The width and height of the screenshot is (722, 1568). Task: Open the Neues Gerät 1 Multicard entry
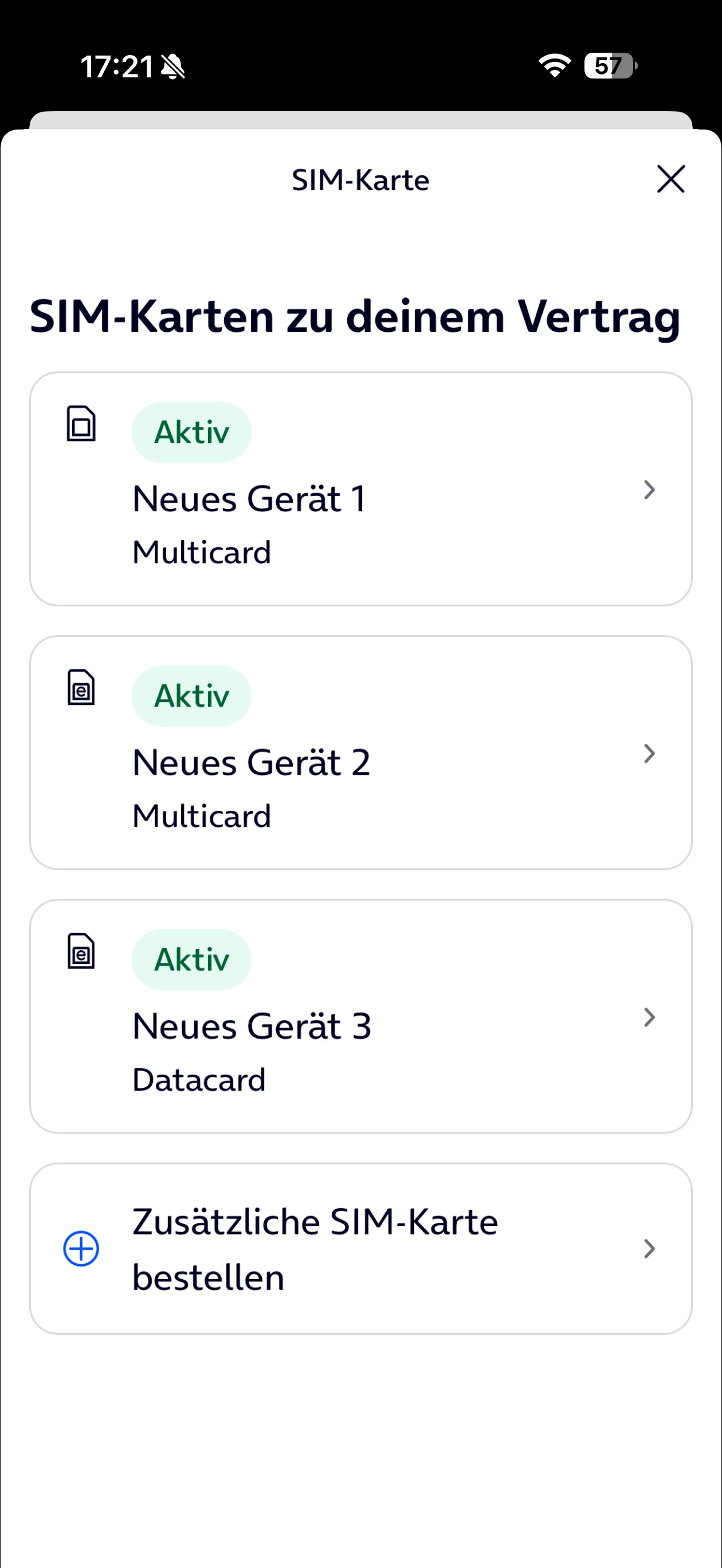(x=361, y=489)
